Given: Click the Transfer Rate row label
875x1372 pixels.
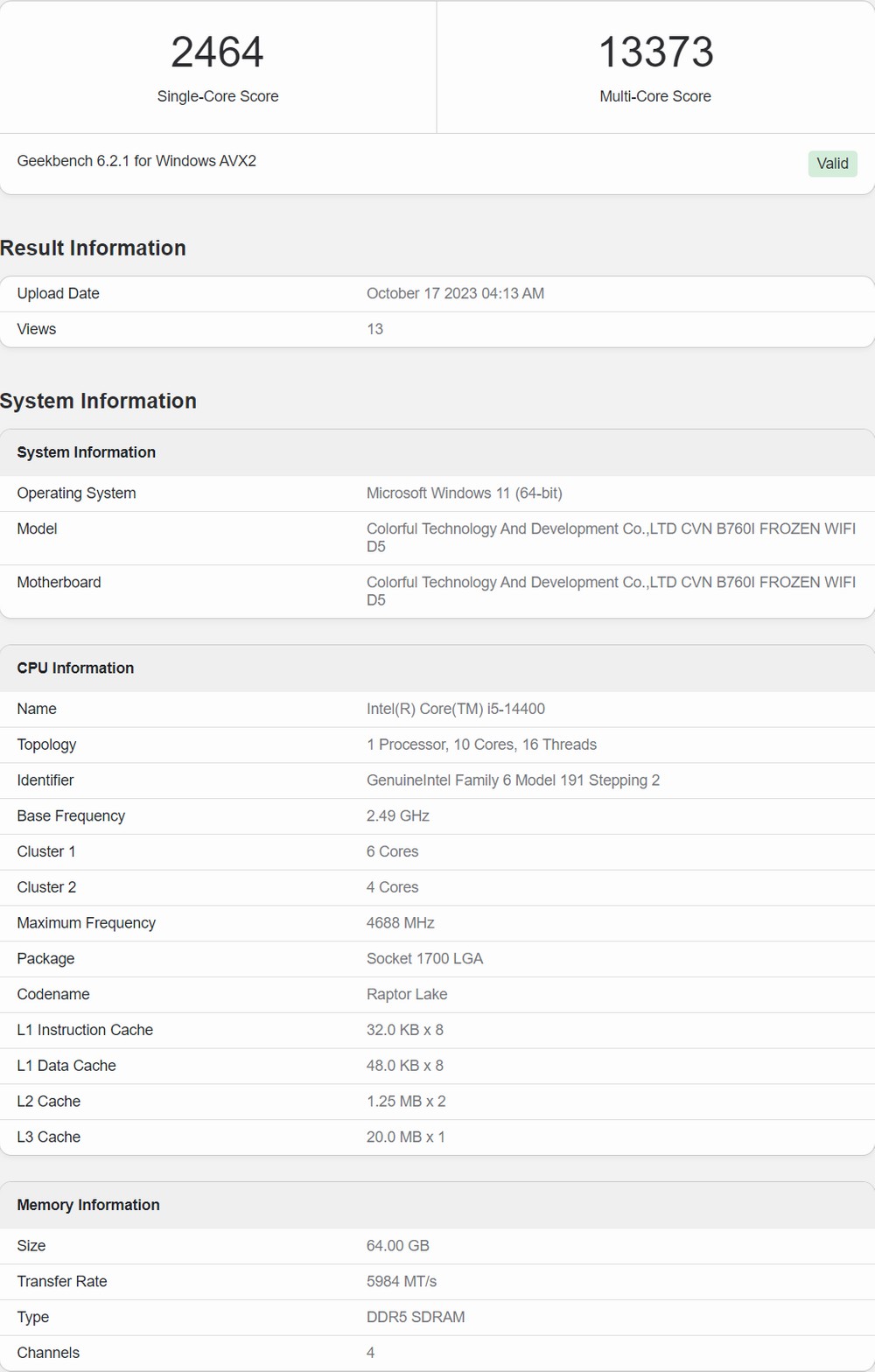Looking at the screenshot, I should point(62,1282).
